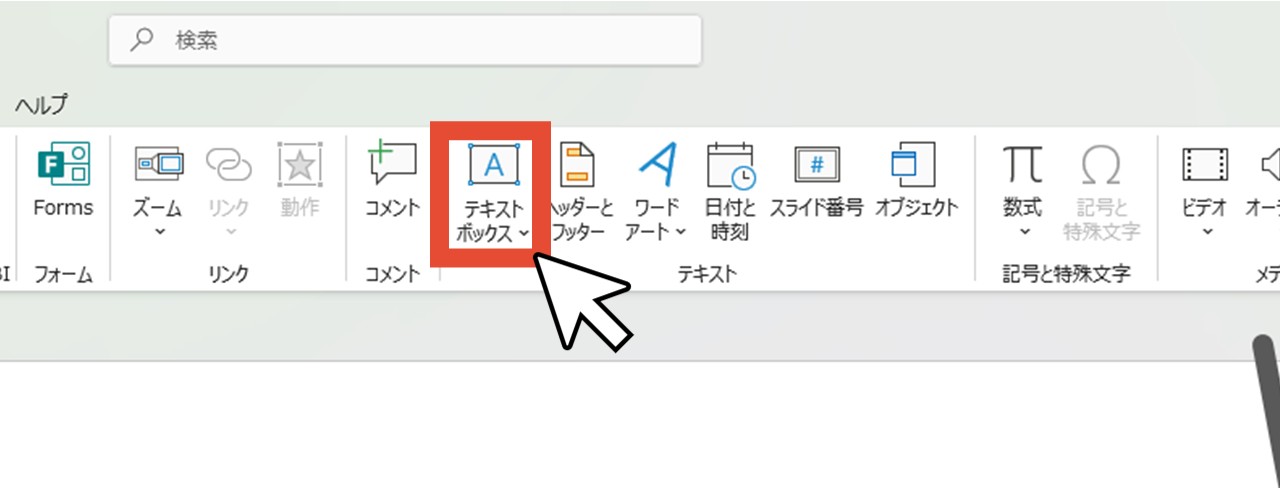Select the 動作 star icon

pyautogui.click(x=298, y=164)
